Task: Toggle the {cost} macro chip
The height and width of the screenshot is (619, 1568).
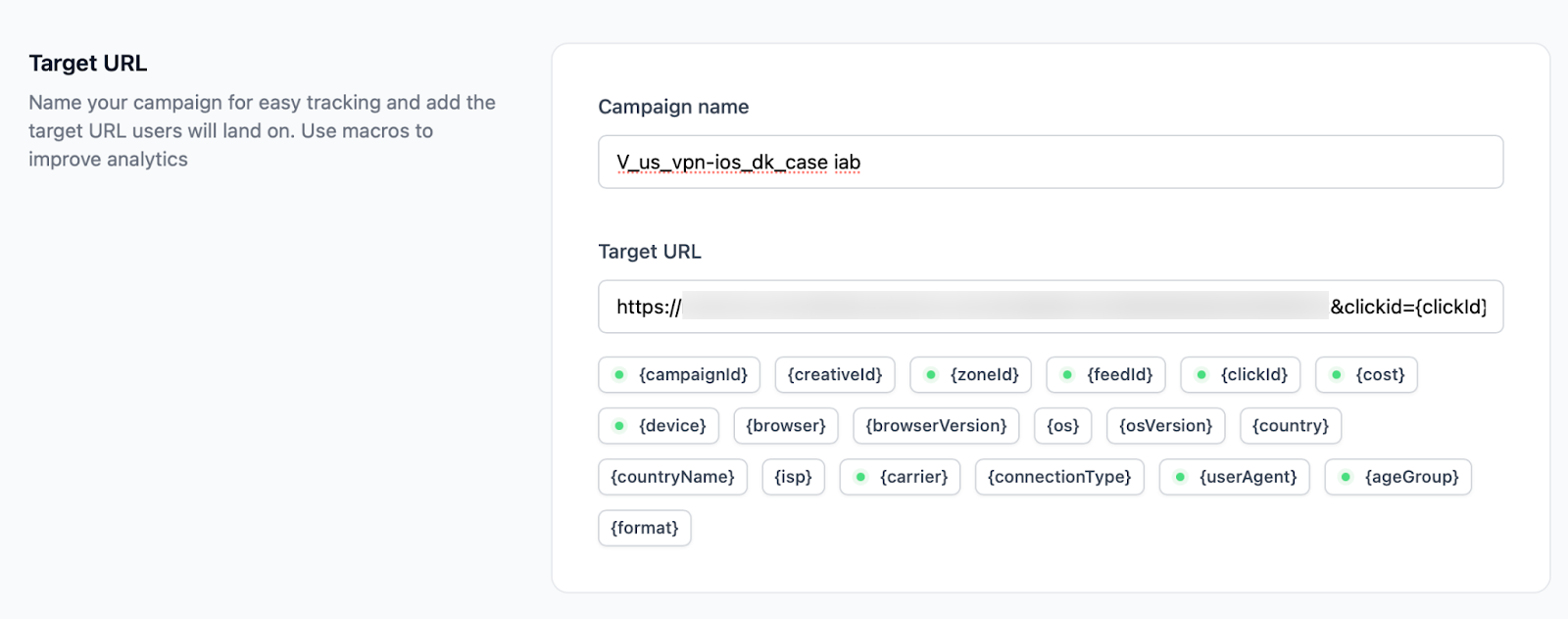Action: point(1366,375)
